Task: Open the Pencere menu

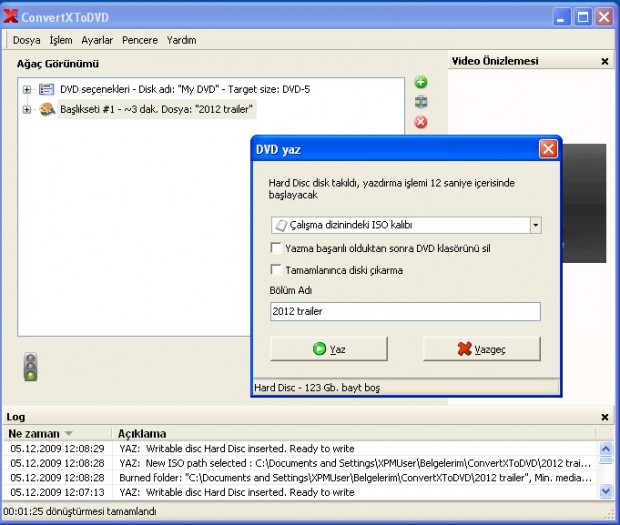Action: click(140, 40)
